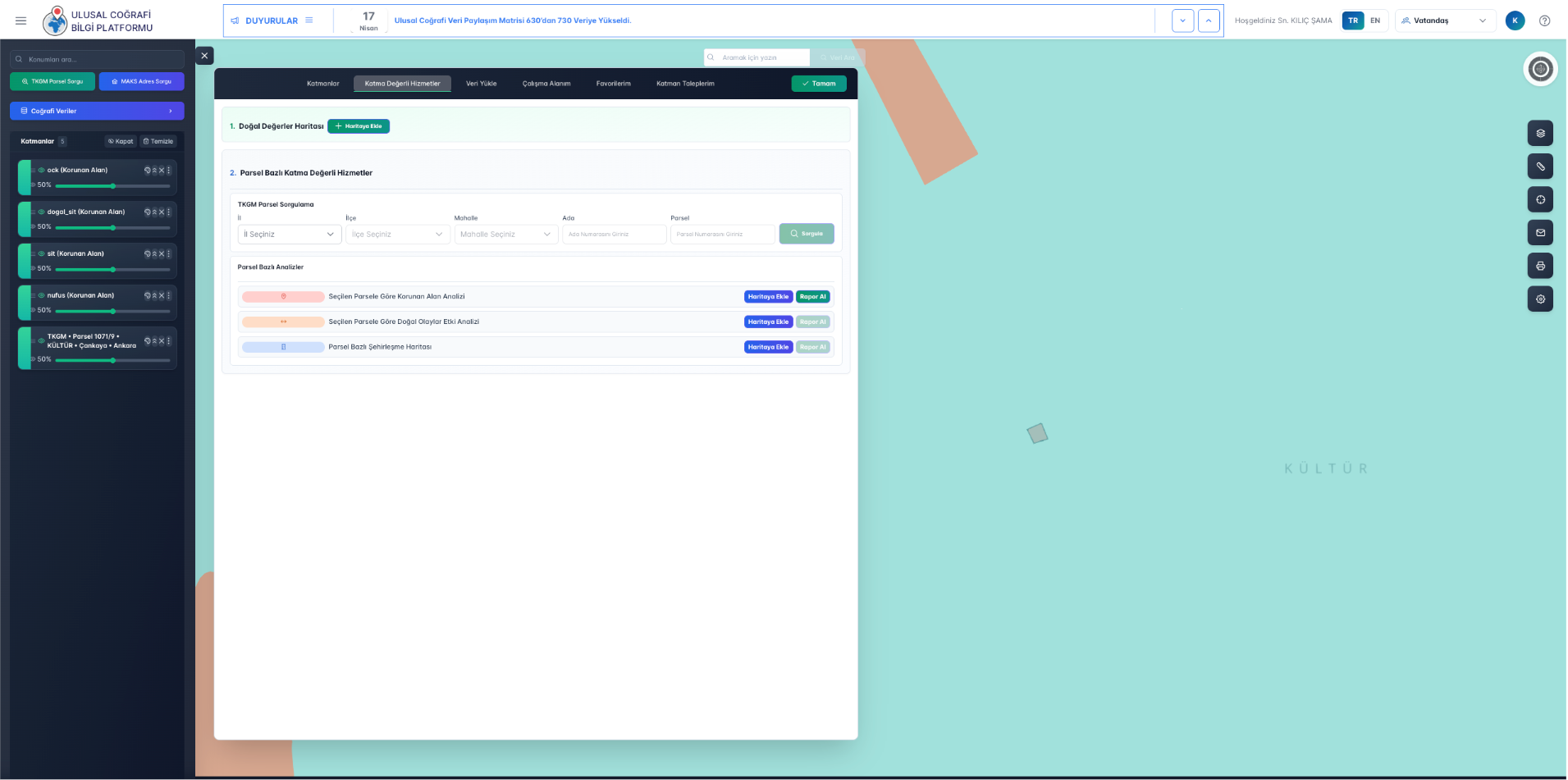1568x780 pixels.
Task: Remove the dogal_sit layer with X
Action: pyautogui.click(x=162, y=212)
